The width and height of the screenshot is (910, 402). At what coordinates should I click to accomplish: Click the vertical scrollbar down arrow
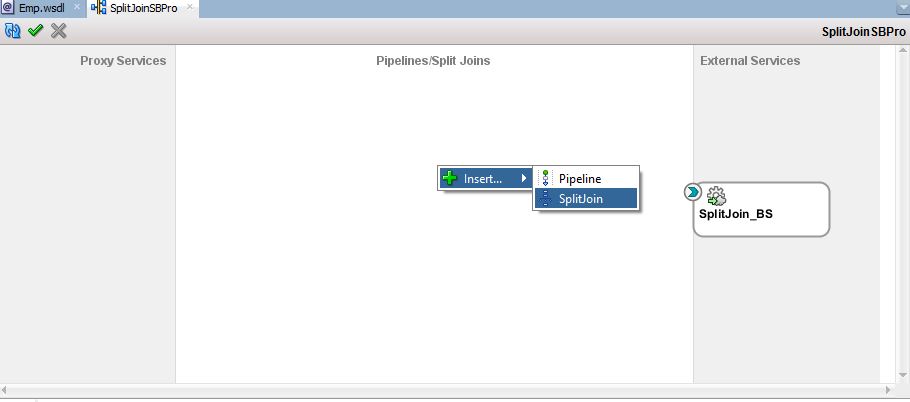(903, 375)
